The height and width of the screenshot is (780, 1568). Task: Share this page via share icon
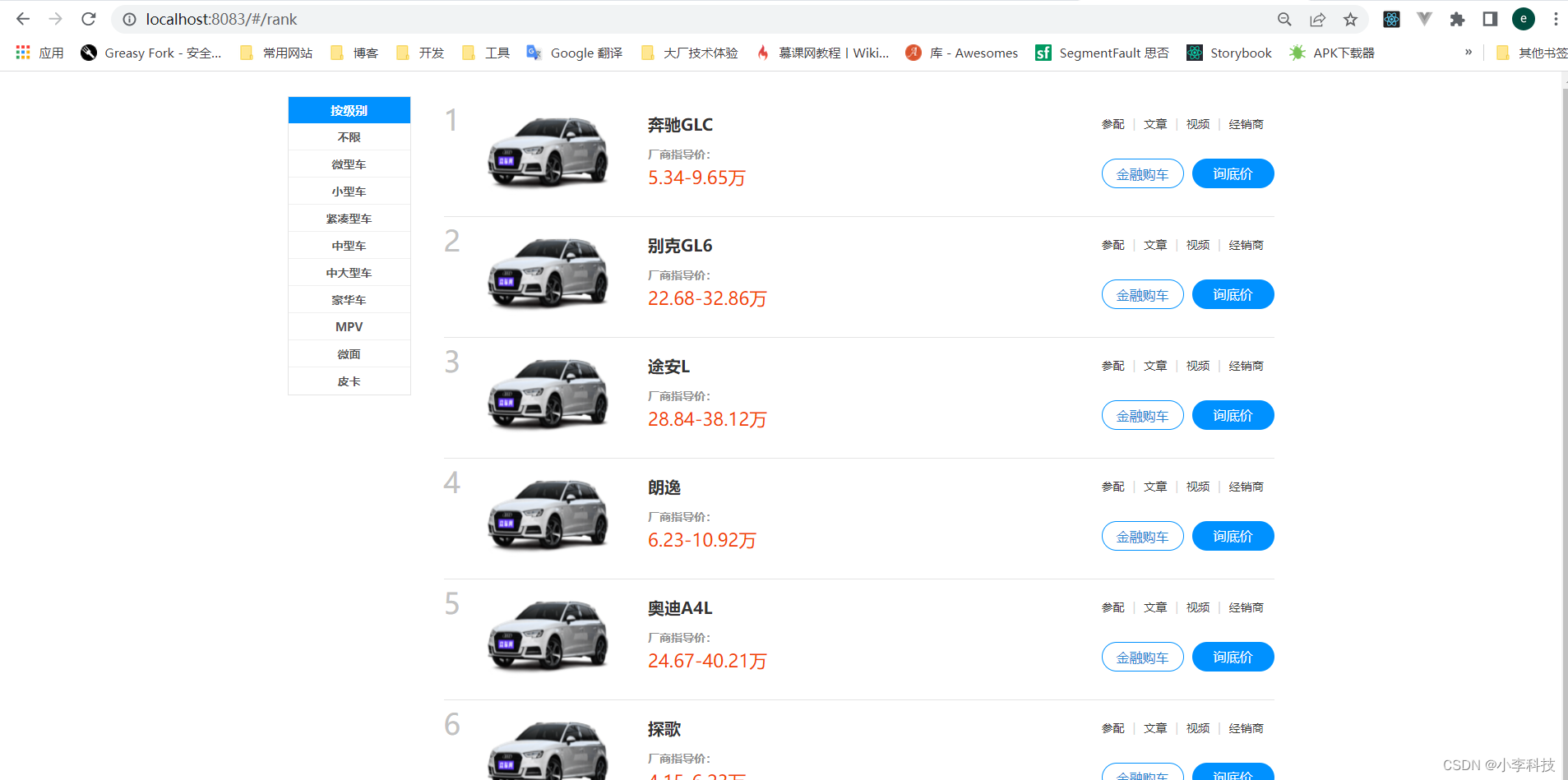pyautogui.click(x=1317, y=19)
